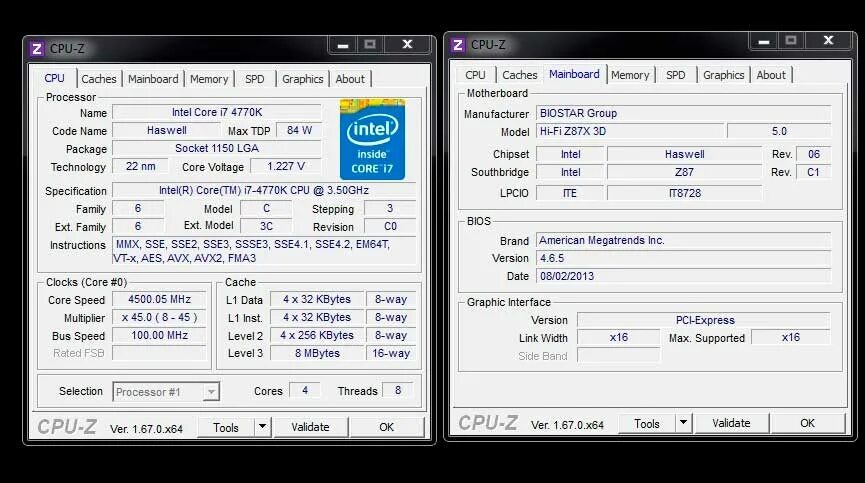Click the Cores count value '4'
Screen dimensions: 865x483
pos(305,390)
